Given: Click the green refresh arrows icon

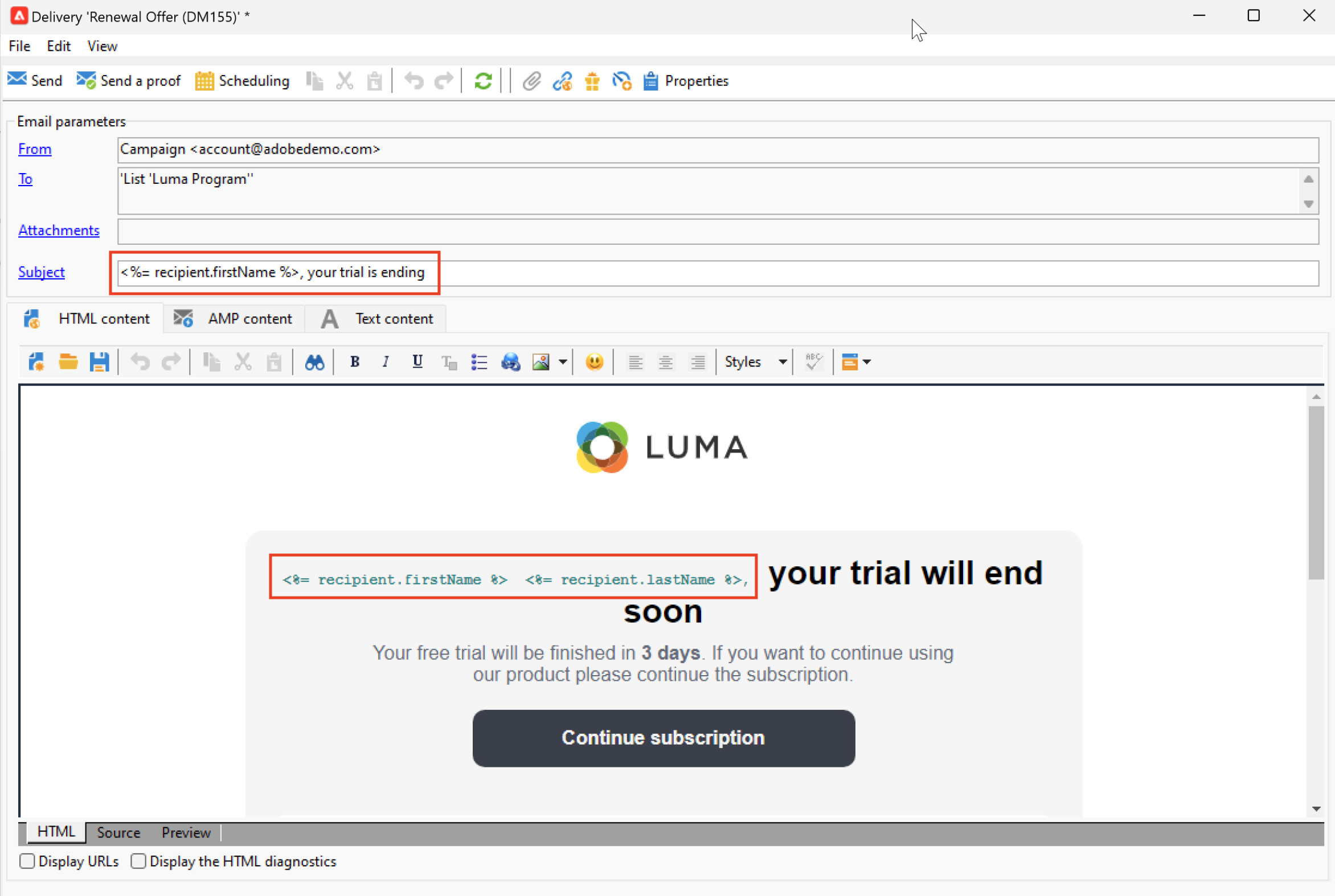Looking at the screenshot, I should pos(483,81).
